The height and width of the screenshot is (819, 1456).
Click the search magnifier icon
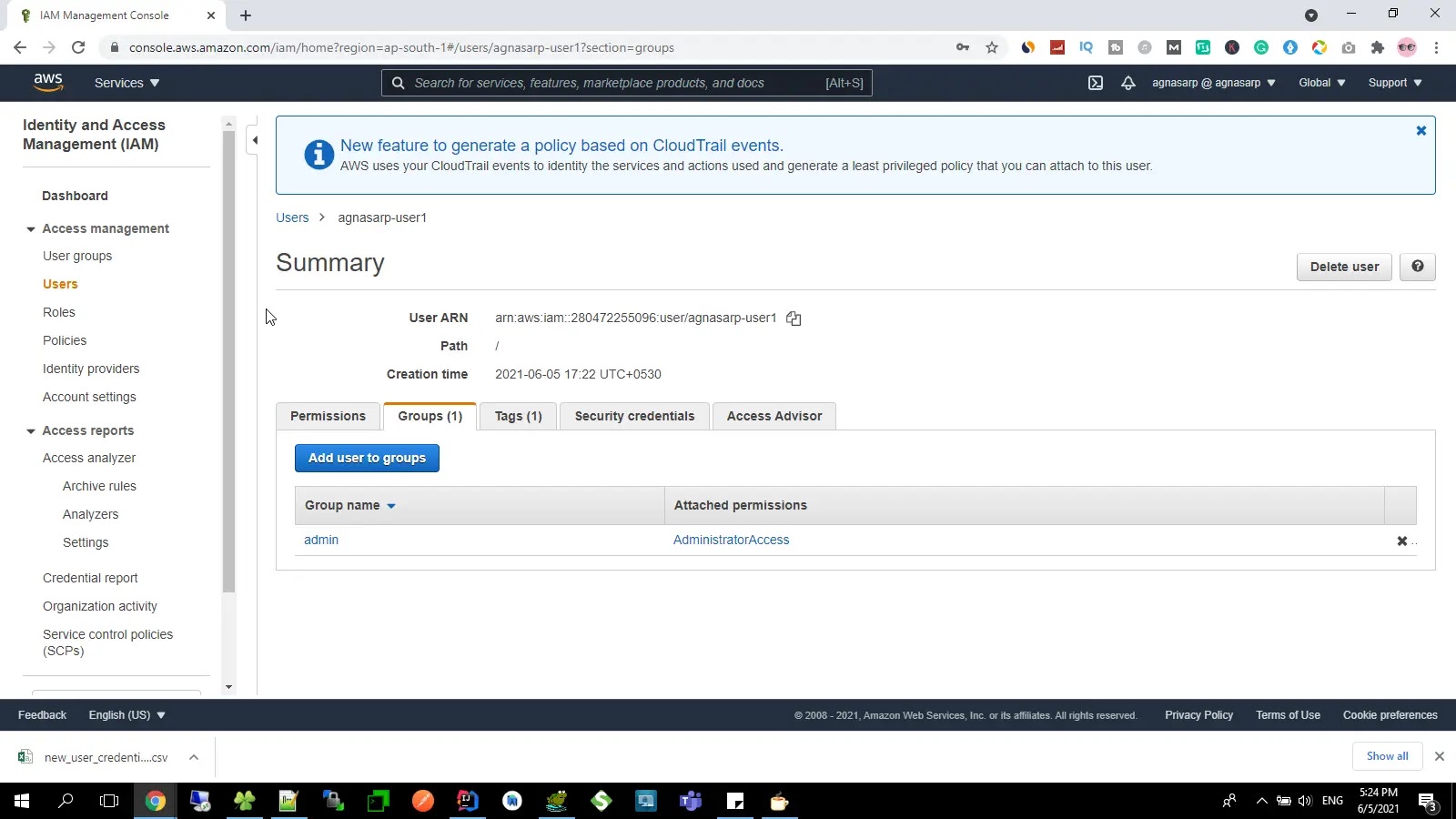click(x=398, y=83)
